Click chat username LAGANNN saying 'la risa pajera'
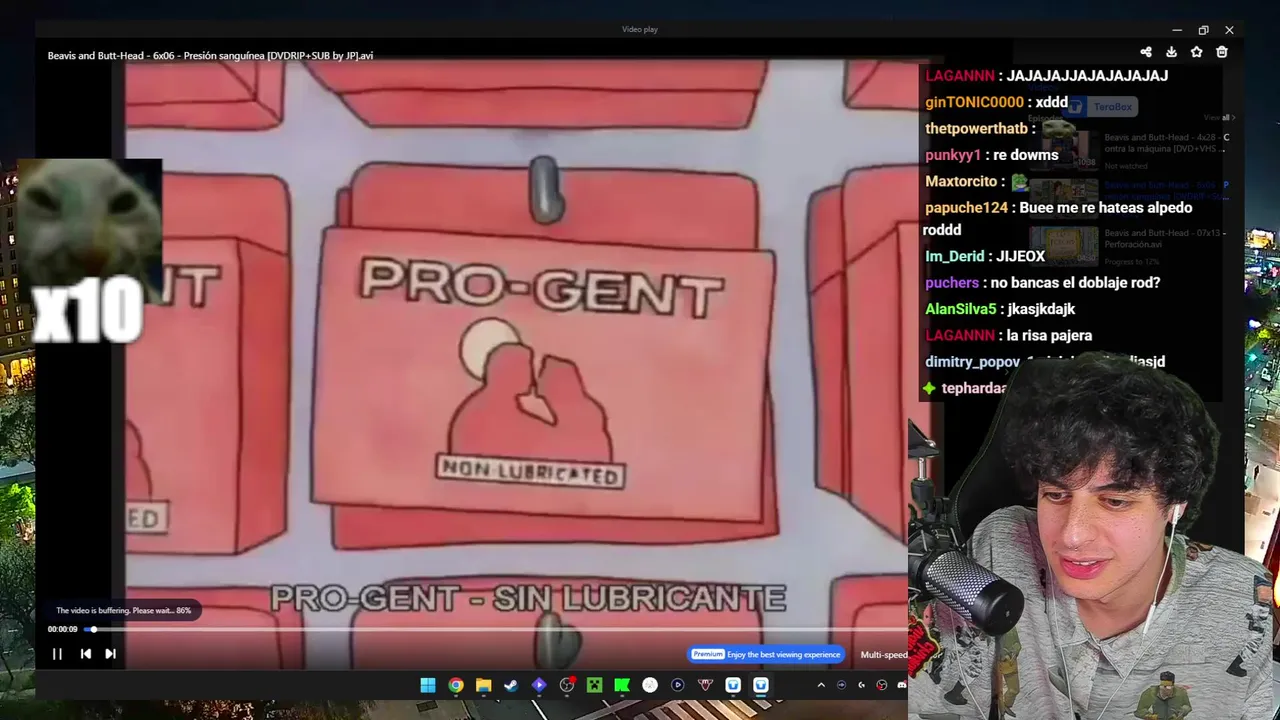1280x720 pixels. pyautogui.click(x=960, y=336)
